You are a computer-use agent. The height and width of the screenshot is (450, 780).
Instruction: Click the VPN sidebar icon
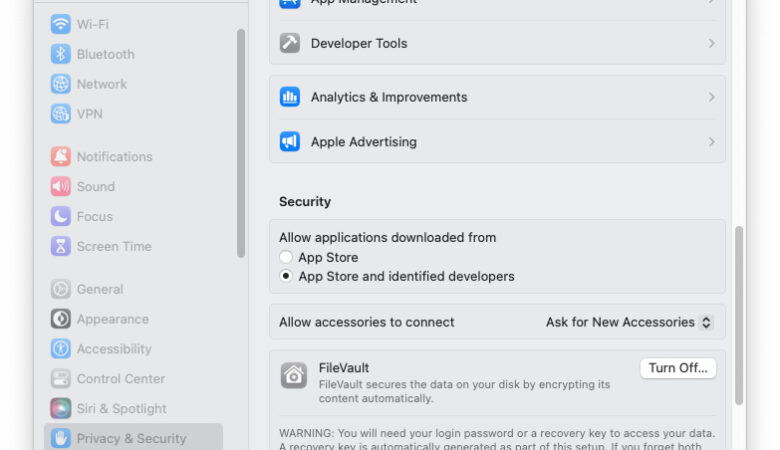tap(60, 114)
